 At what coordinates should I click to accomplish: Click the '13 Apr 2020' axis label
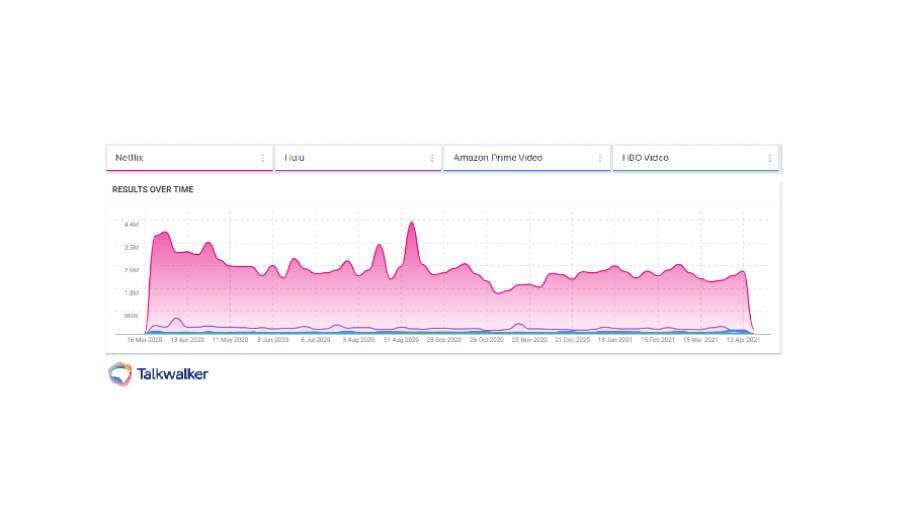click(187, 340)
